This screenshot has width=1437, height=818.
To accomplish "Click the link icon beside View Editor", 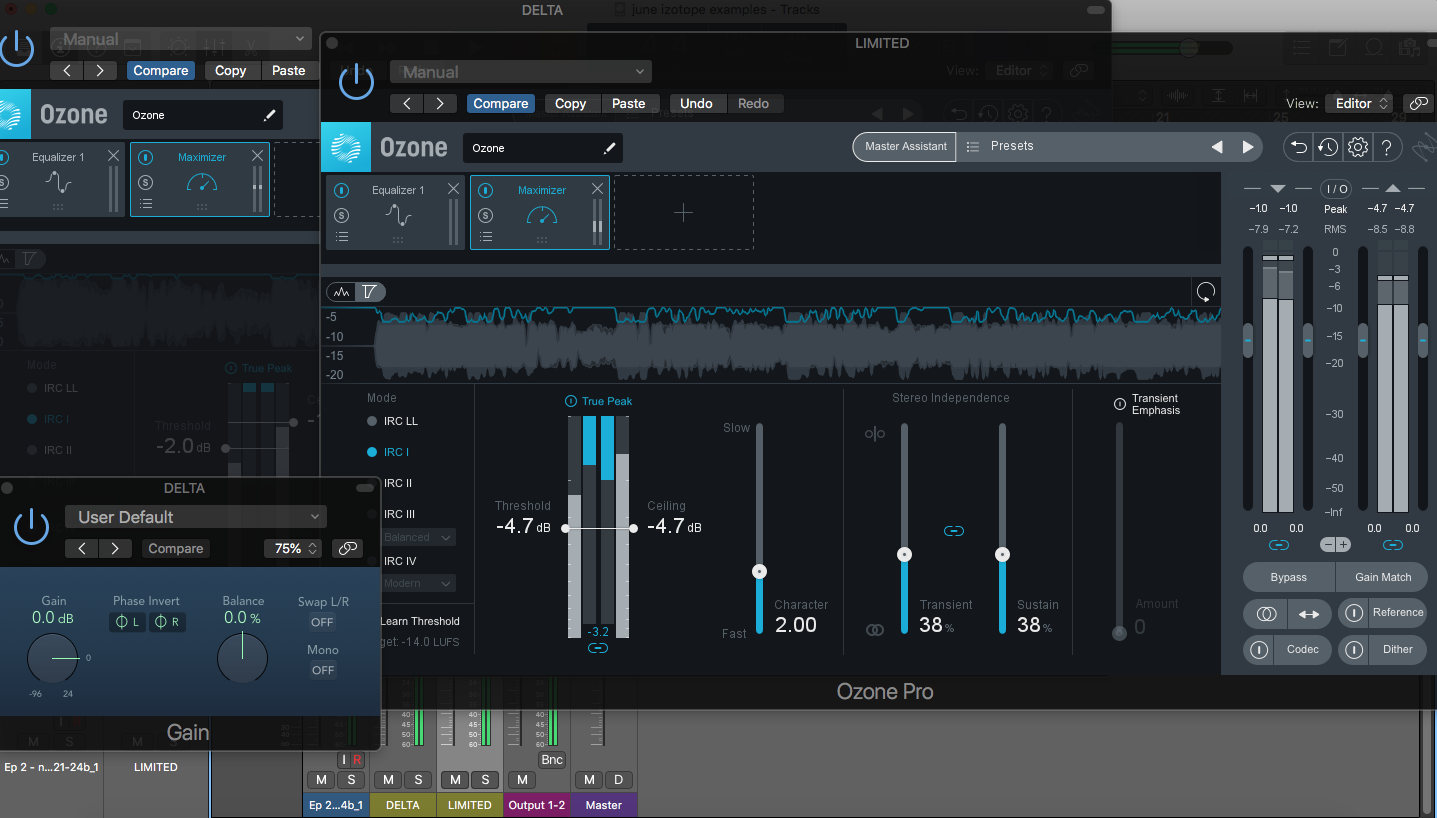I will coord(1418,103).
